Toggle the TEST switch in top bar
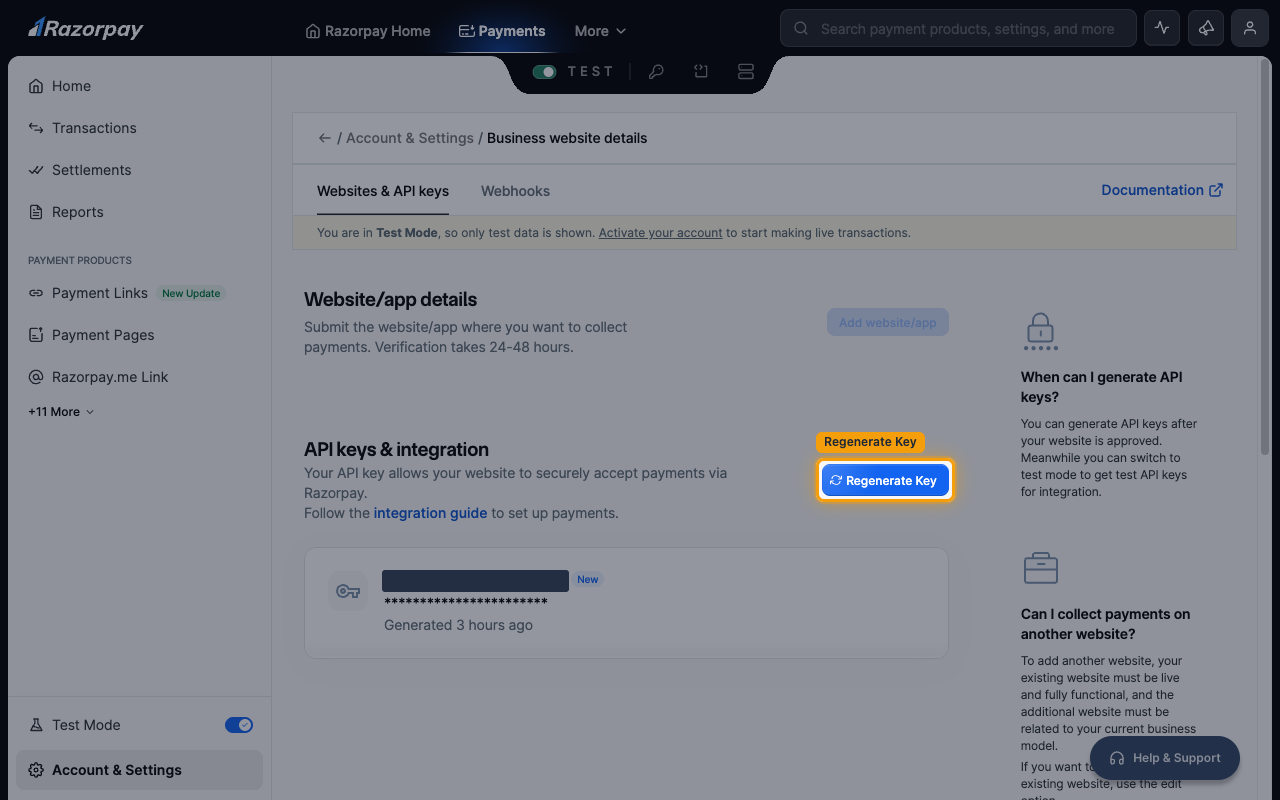The width and height of the screenshot is (1280, 800). click(x=544, y=72)
